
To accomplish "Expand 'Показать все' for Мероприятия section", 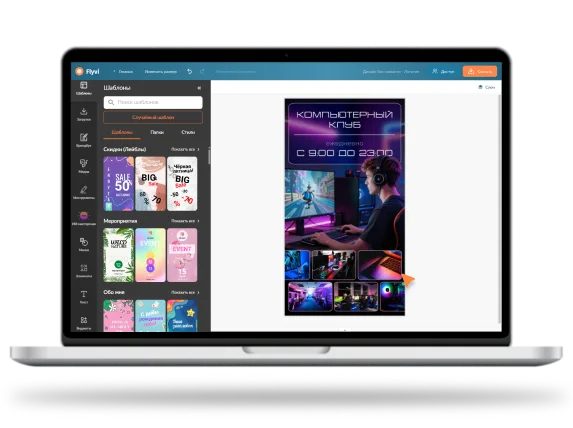I will click(x=185, y=221).
